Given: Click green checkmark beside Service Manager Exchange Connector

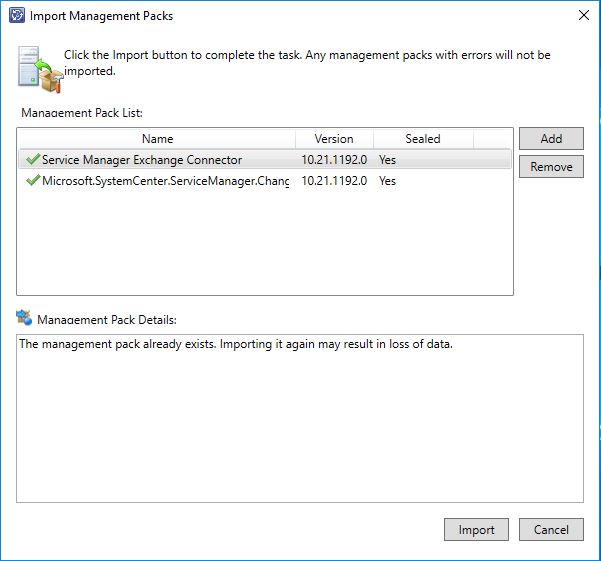Looking at the screenshot, I should pyautogui.click(x=33, y=159).
